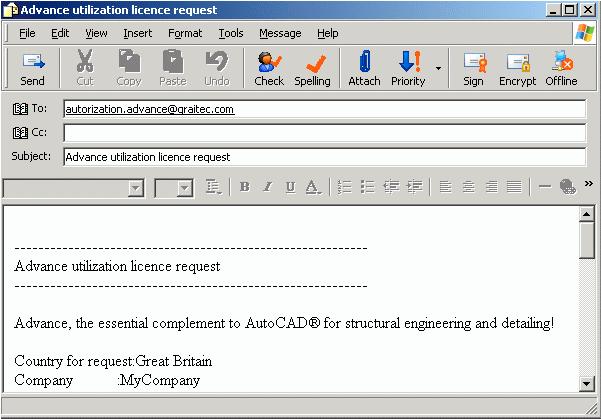The width and height of the screenshot is (601, 419).
Task: Click the Copy toolbar icon
Action: click(129, 68)
